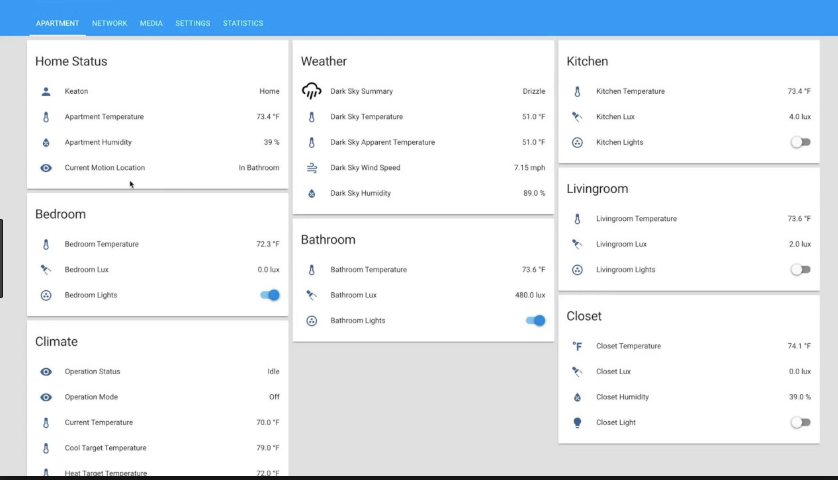Click the Kitchen Temperature thermometer icon
The width and height of the screenshot is (838, 480).
(577, 91)
